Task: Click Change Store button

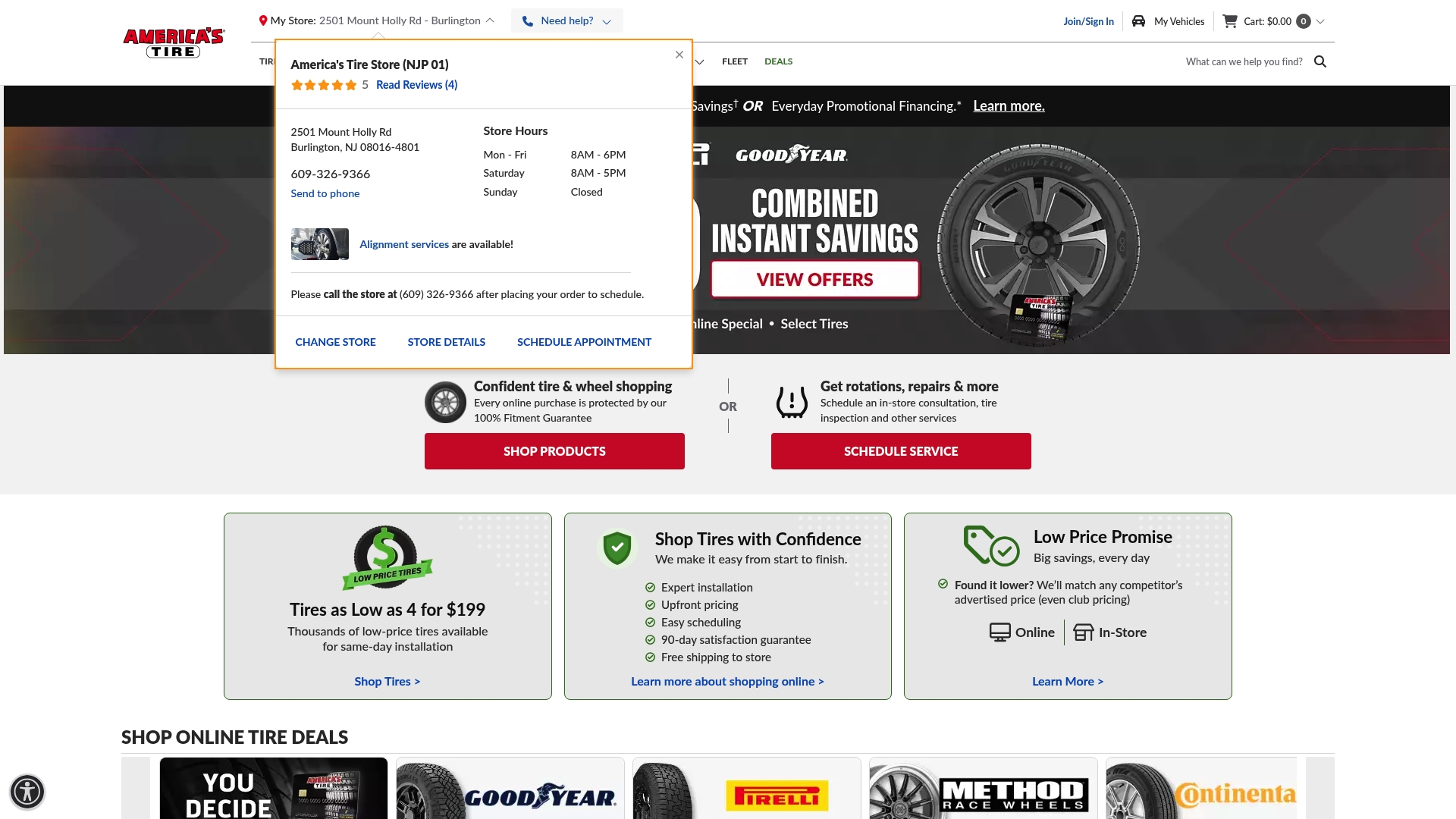Action: (335, 342)
